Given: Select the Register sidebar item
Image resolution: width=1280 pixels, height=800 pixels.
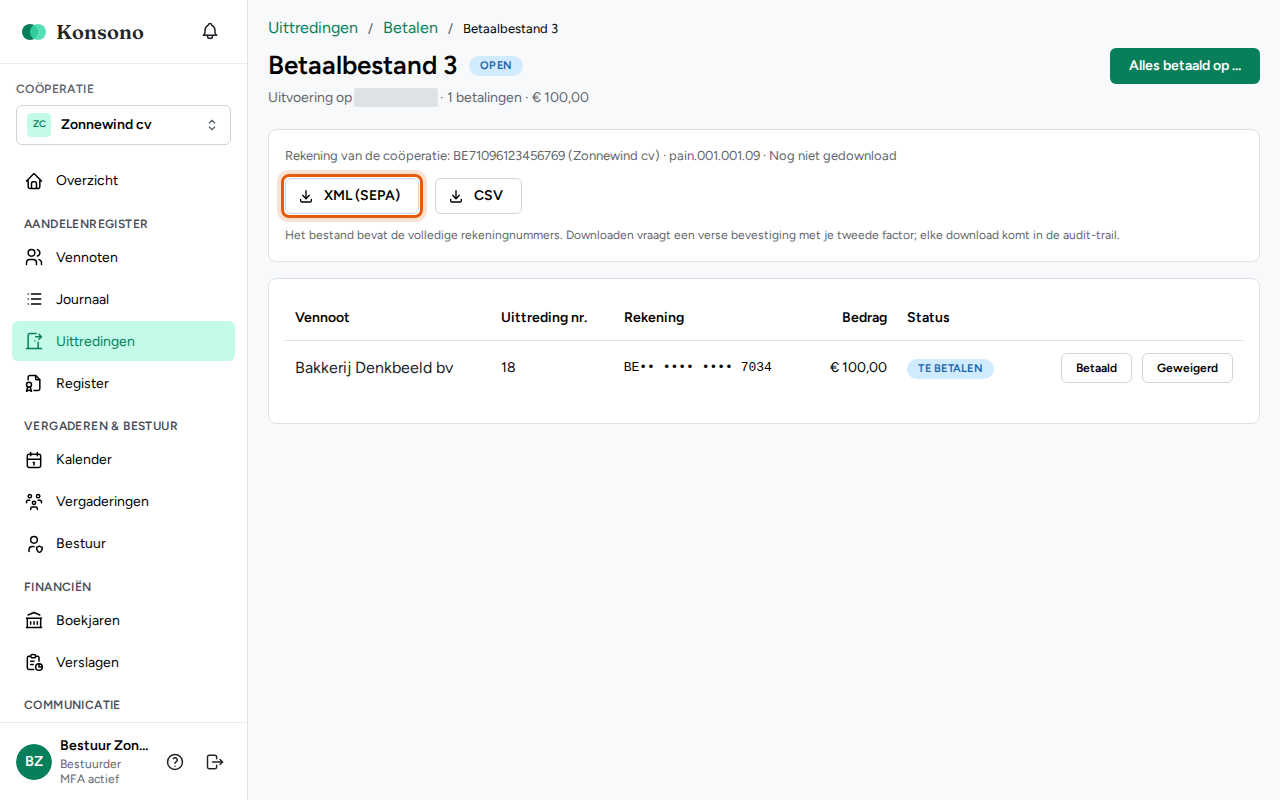Looking at the screenshot, I should 123,384.
